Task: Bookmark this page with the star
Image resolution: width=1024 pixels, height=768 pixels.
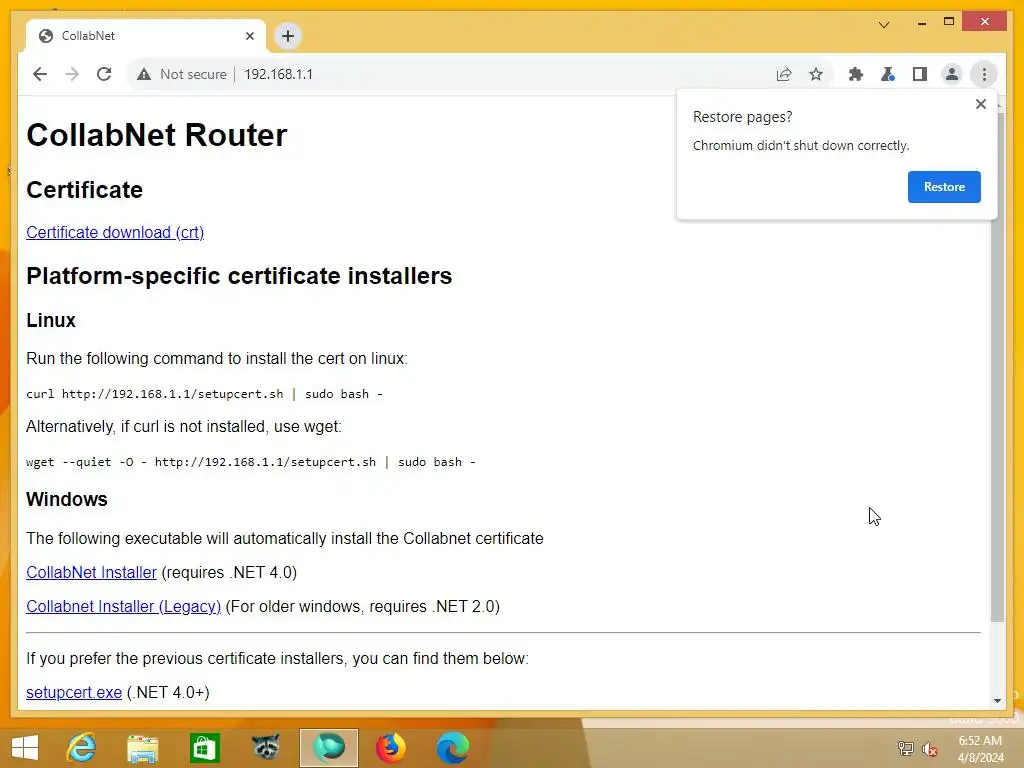Action: click(x=816, y=74)
